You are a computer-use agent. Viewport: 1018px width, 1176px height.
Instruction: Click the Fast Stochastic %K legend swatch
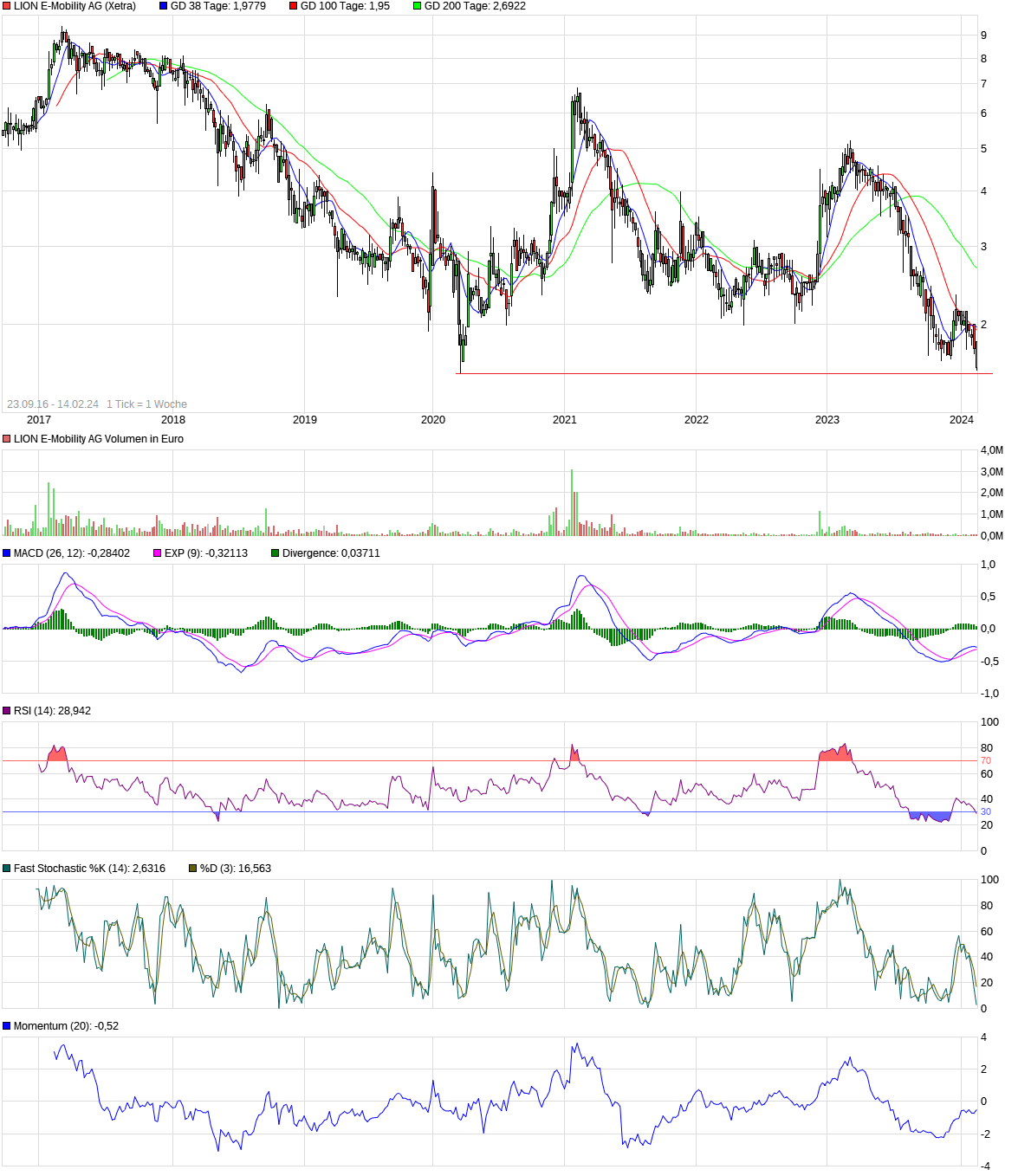[x=7, y=869]
